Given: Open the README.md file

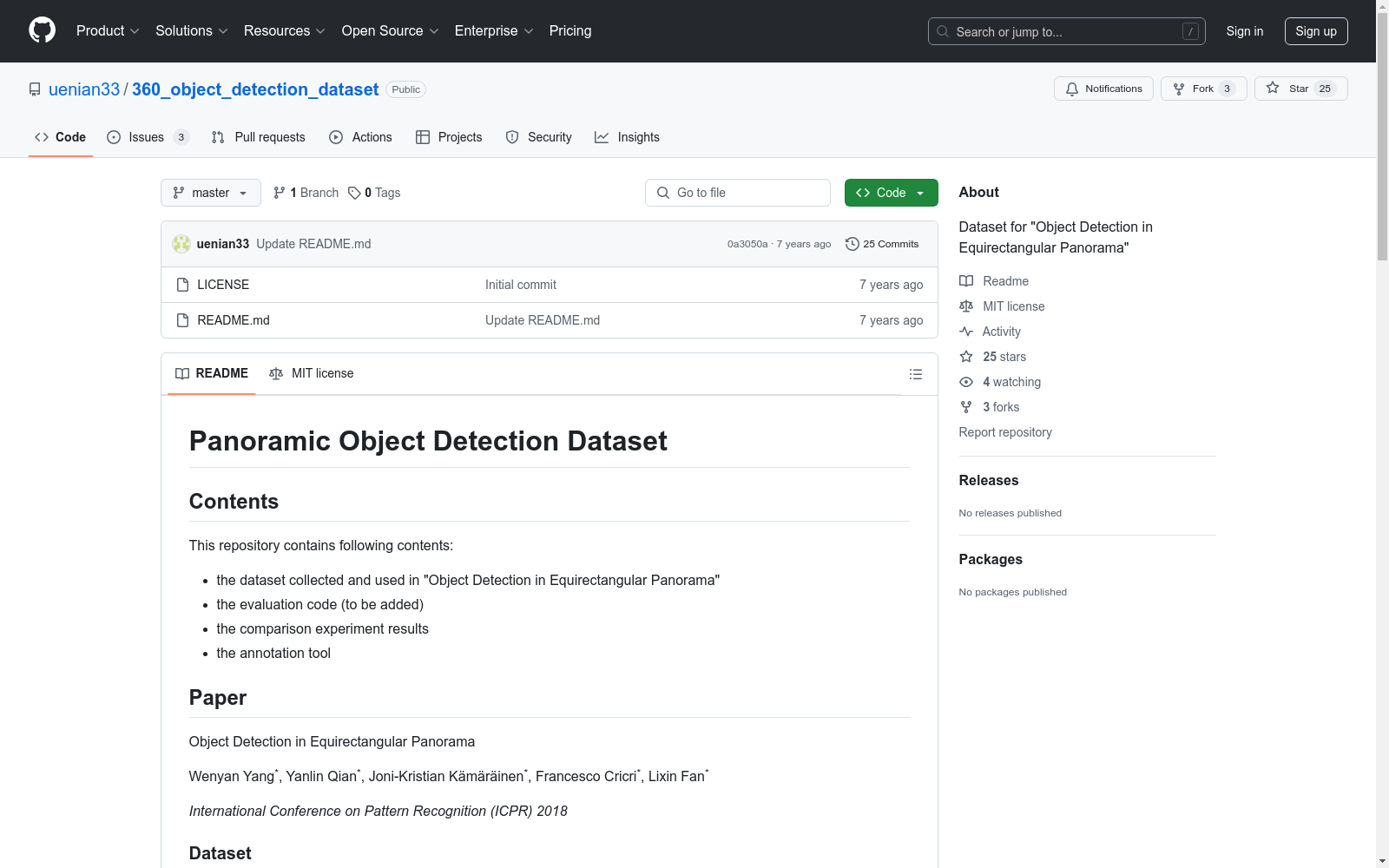Looking at the screenshot, I should click(x=234, y=320).
